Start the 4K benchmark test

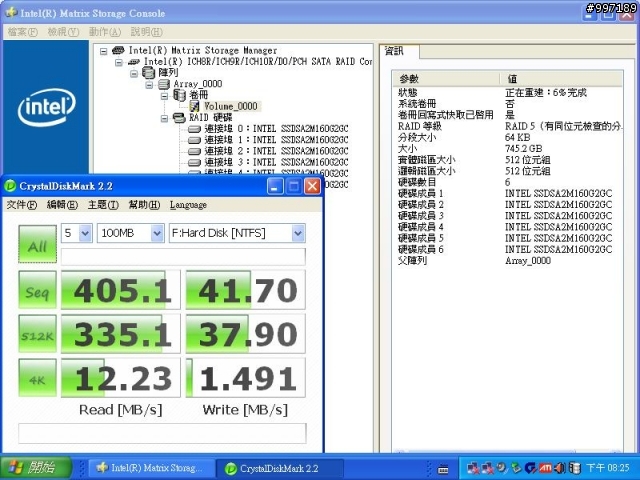coord(38,378)
